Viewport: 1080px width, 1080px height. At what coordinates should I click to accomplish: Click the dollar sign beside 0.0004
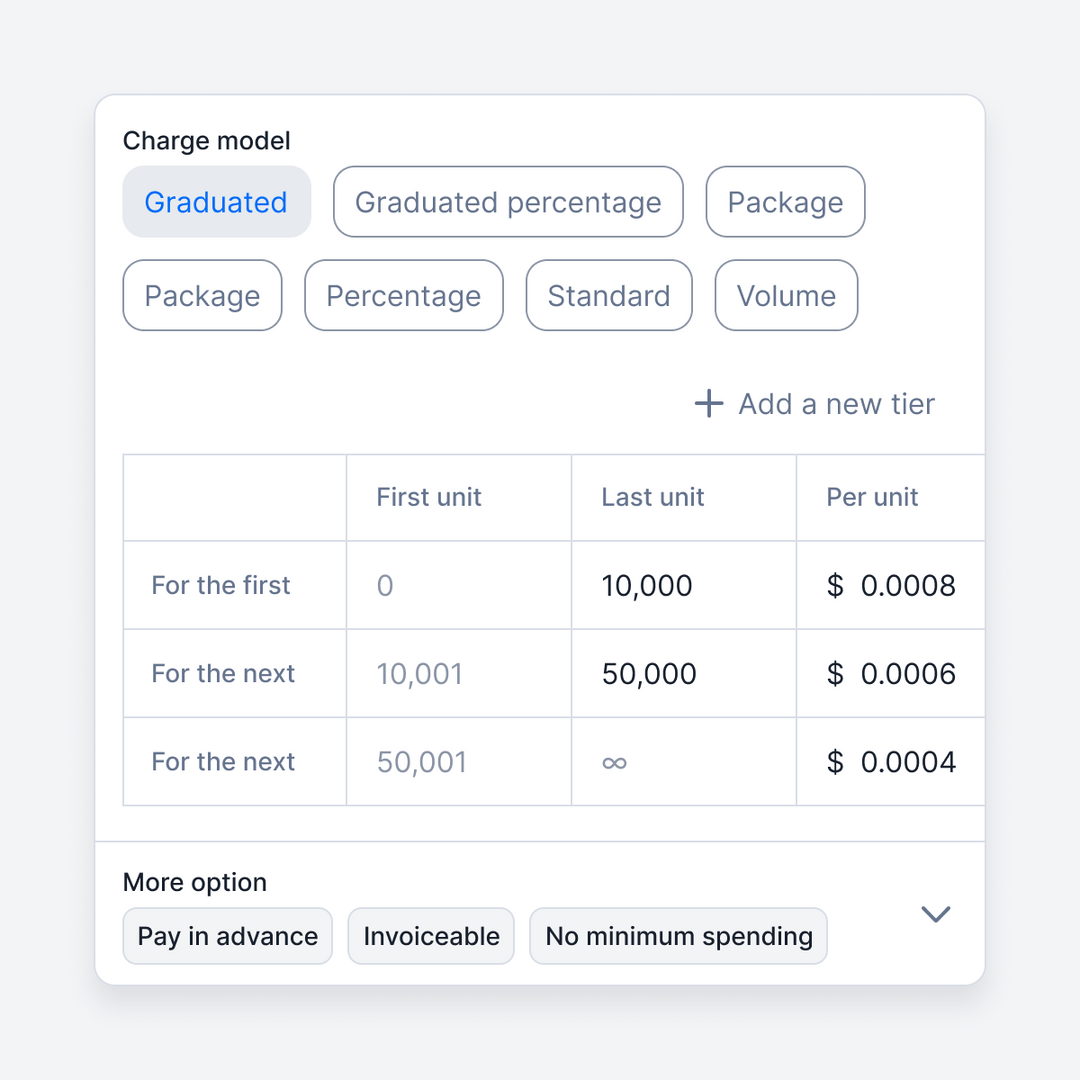(836, 762)
